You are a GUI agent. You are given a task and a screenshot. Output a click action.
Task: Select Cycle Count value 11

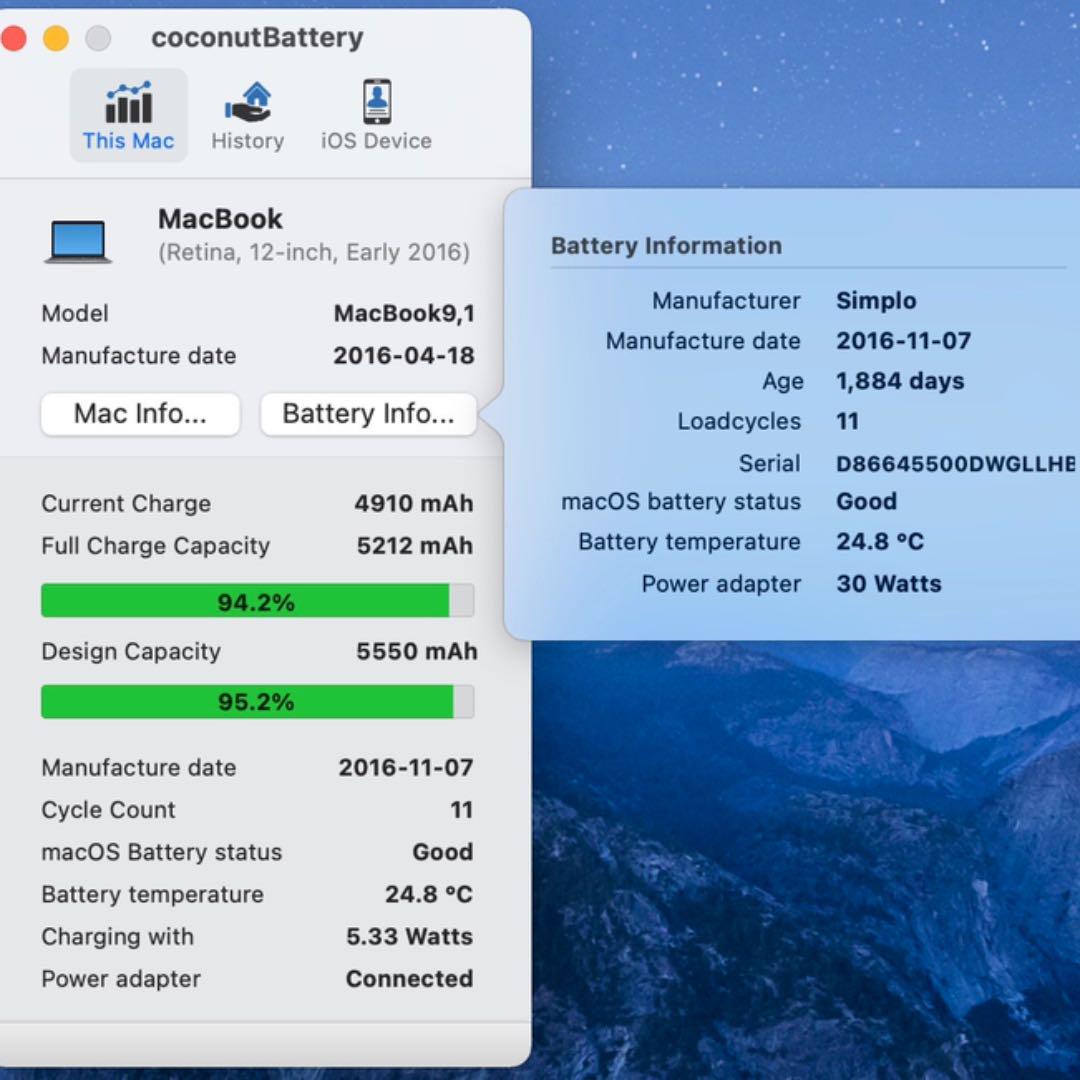coord(461,810)
